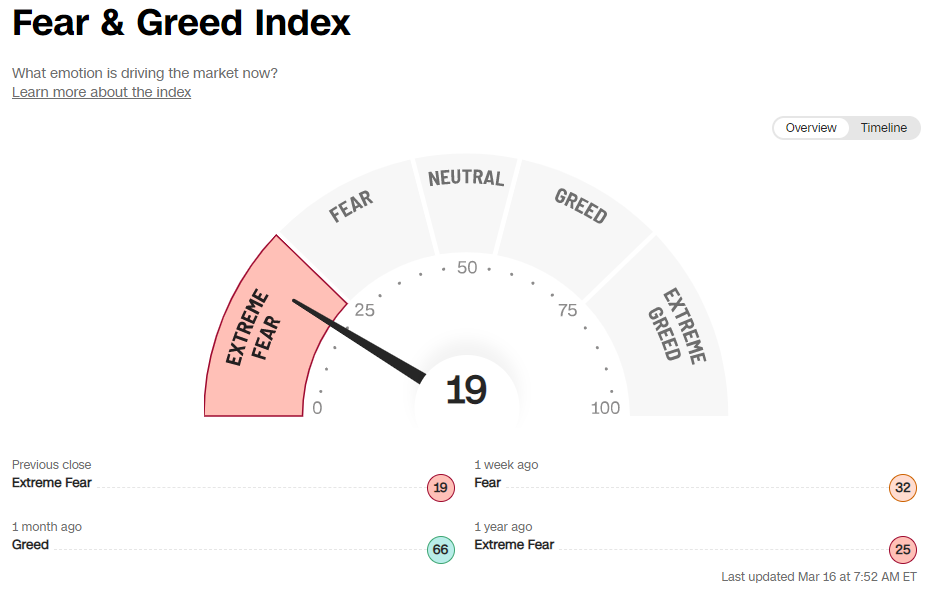Click the orange 1 week ago badge 32
This screenshot has width=931, height=596.
tap(902, 488)
